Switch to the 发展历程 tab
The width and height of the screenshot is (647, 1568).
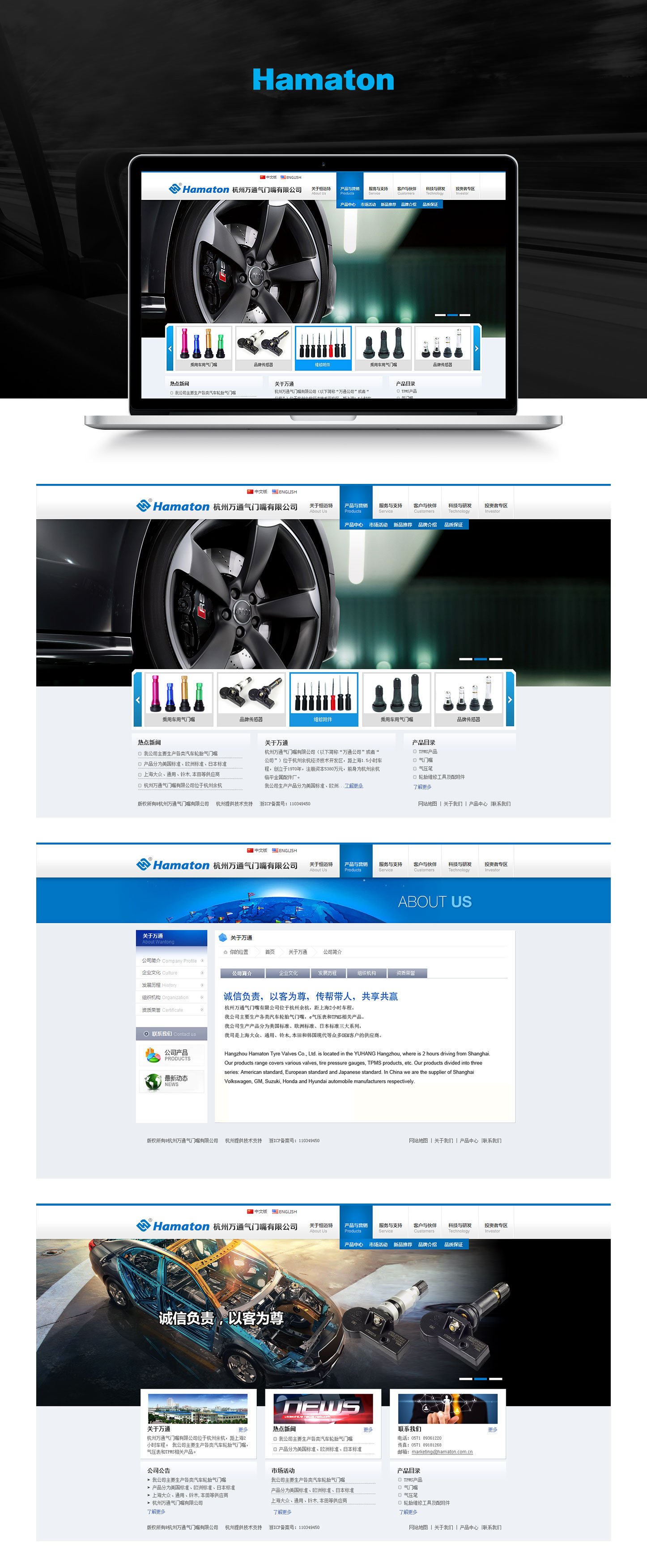pos(327,973)
